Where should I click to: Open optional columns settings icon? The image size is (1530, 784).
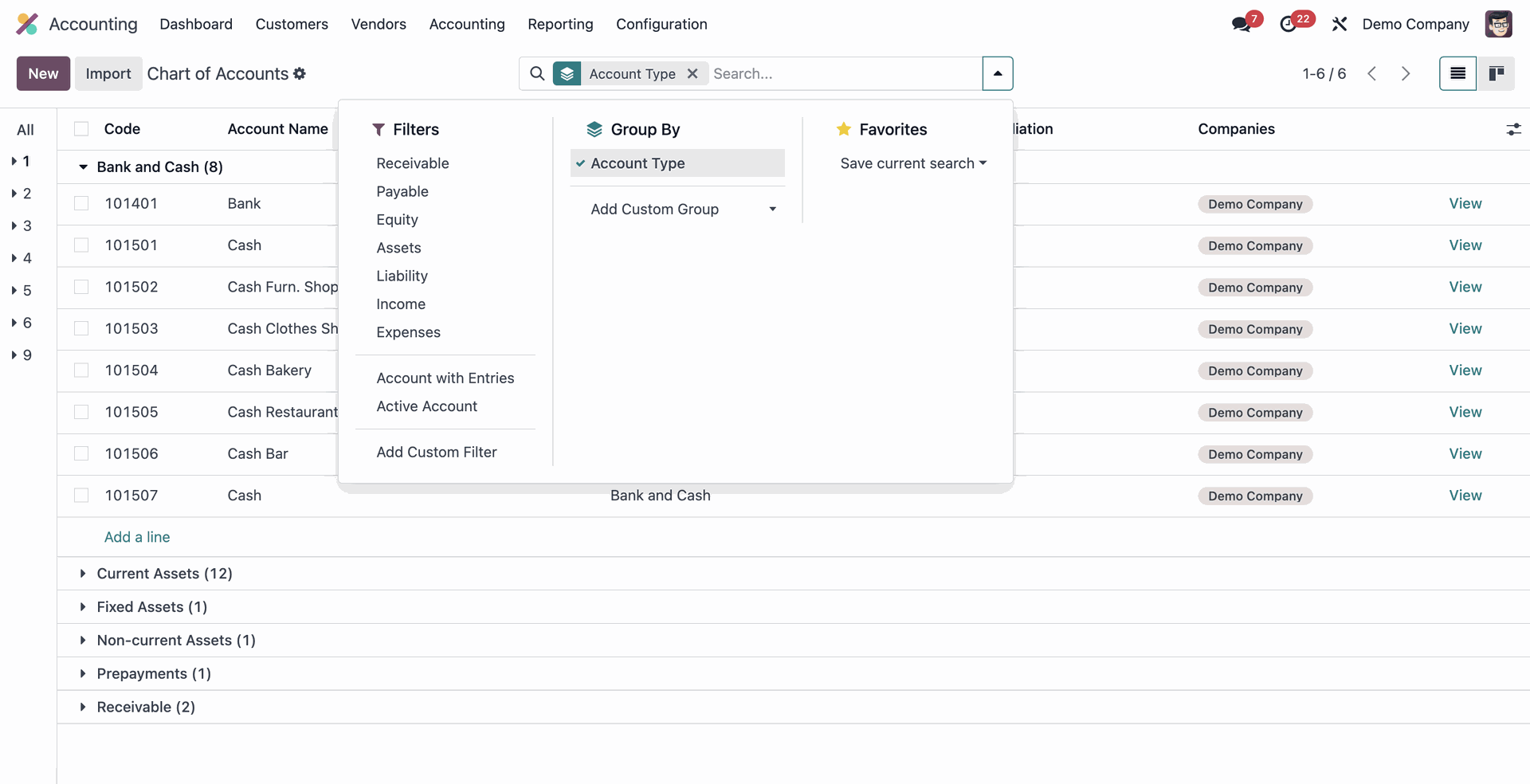coord(1513,129)
